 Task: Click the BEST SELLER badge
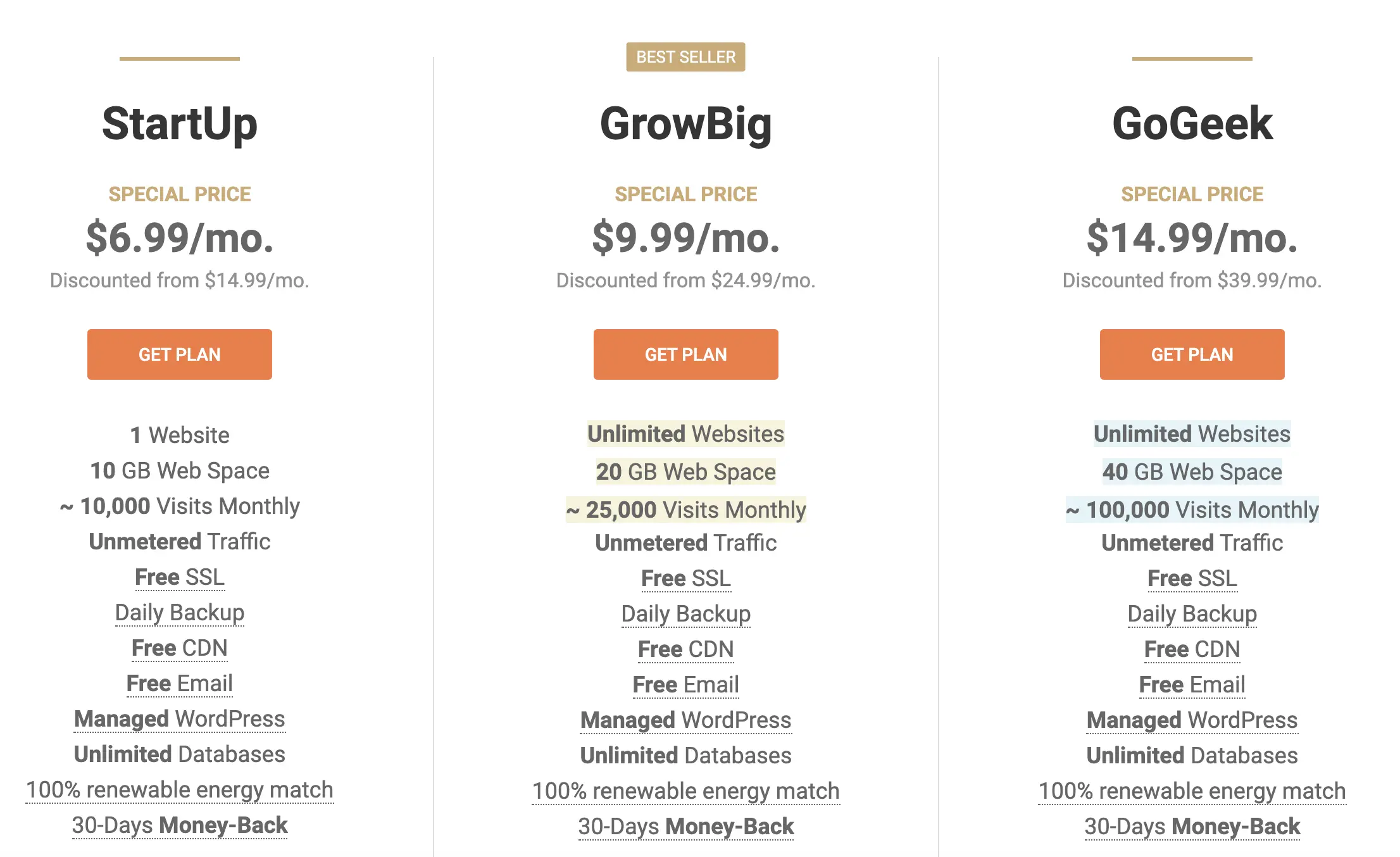[685, 57]
